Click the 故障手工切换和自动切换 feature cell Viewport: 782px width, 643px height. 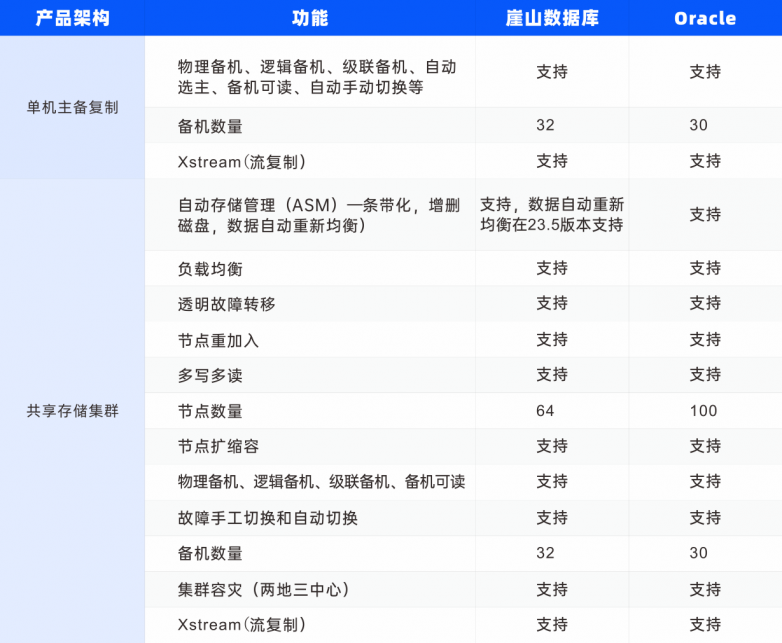click(267, 518)
